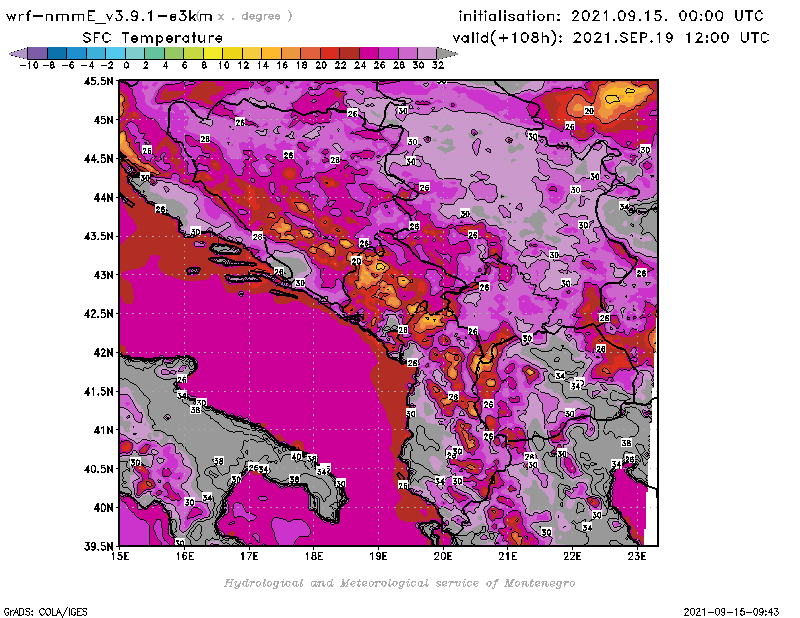800x618 pixels.
Task: Click the 40.5N latitude axis label
Action: pyautogui.click(x=99, y=469)
